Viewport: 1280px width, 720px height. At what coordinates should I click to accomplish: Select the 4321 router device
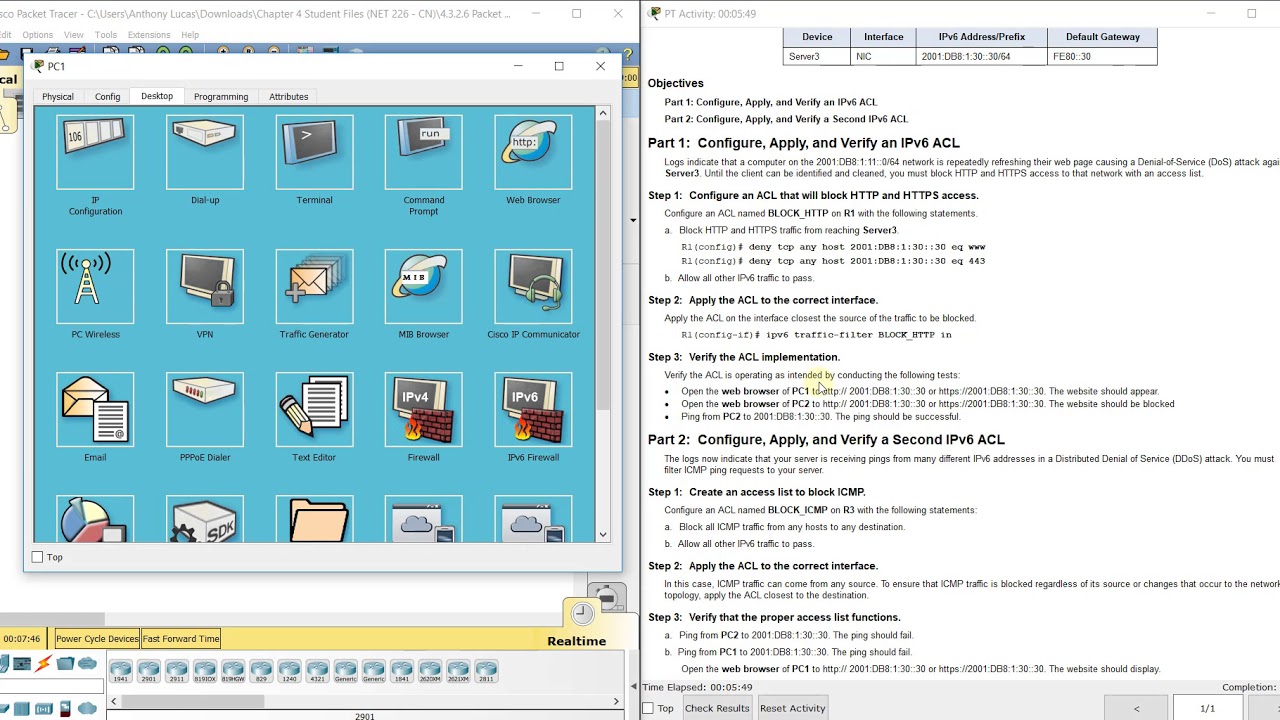[317, 671]
